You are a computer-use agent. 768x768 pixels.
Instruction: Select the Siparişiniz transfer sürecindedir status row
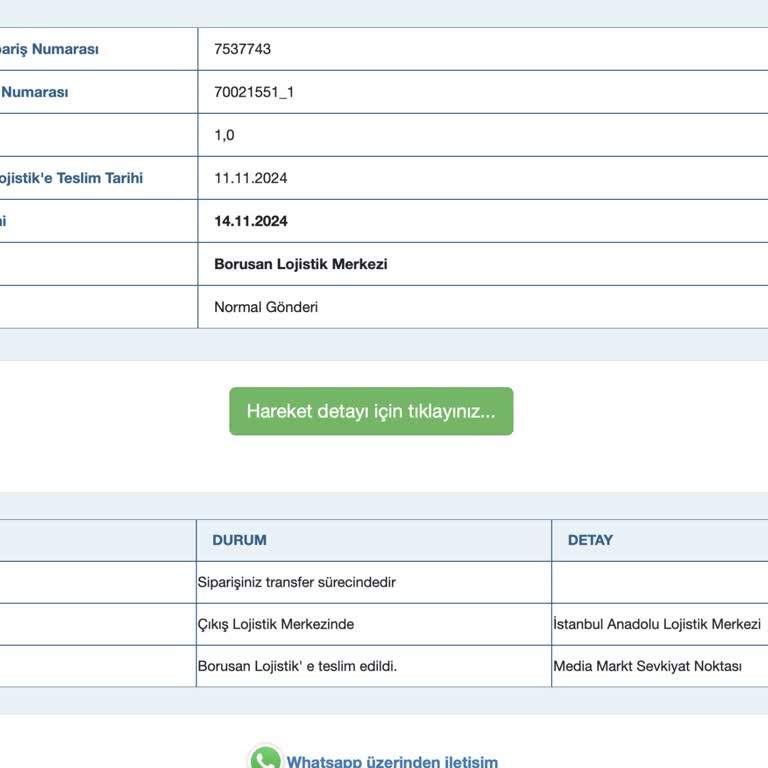[297, 582]
